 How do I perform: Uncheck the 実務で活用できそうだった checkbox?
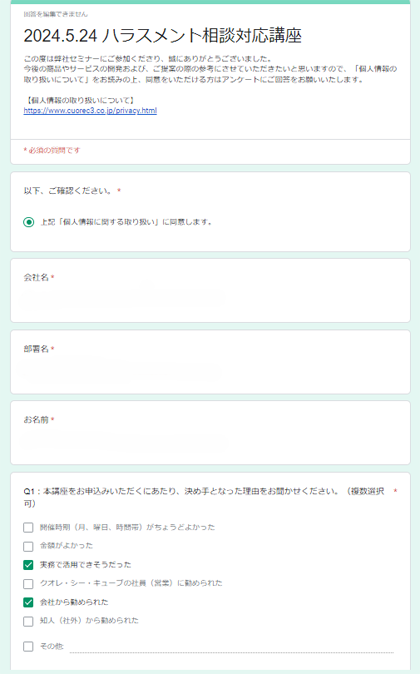coord(28,564)
